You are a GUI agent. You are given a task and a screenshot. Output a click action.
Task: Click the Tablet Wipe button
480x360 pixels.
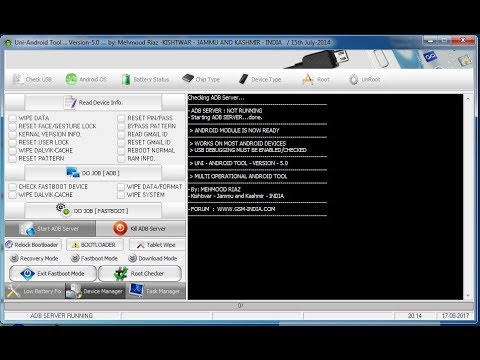[157, 245]
